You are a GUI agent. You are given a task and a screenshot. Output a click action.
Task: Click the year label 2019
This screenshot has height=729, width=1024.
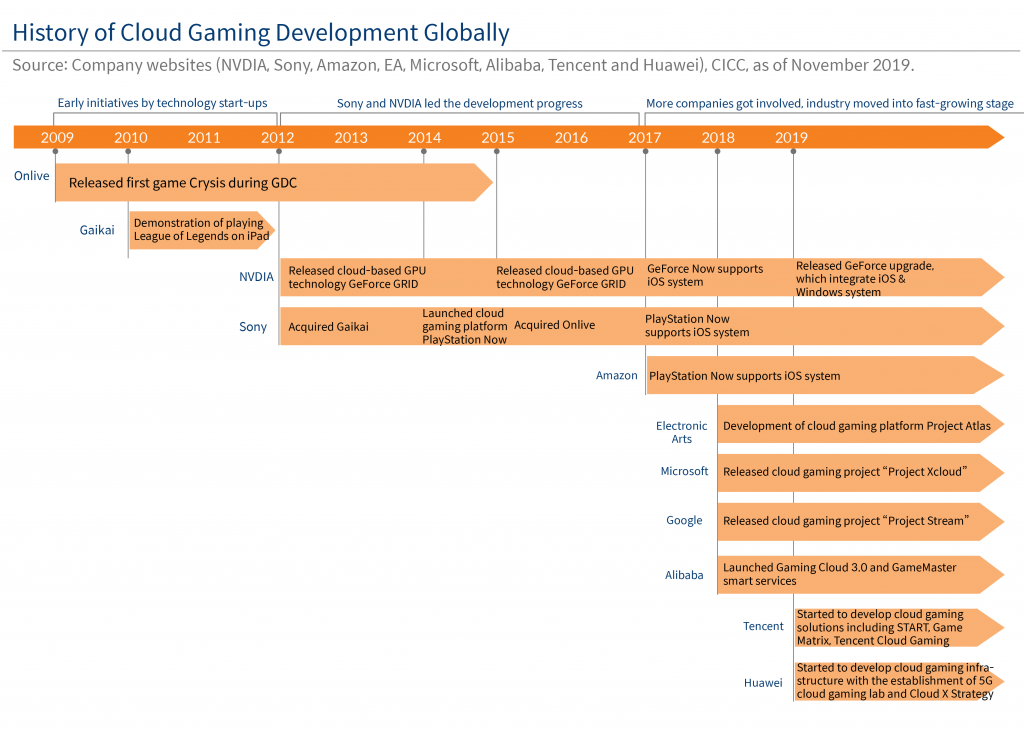click(x=792, y=138)
